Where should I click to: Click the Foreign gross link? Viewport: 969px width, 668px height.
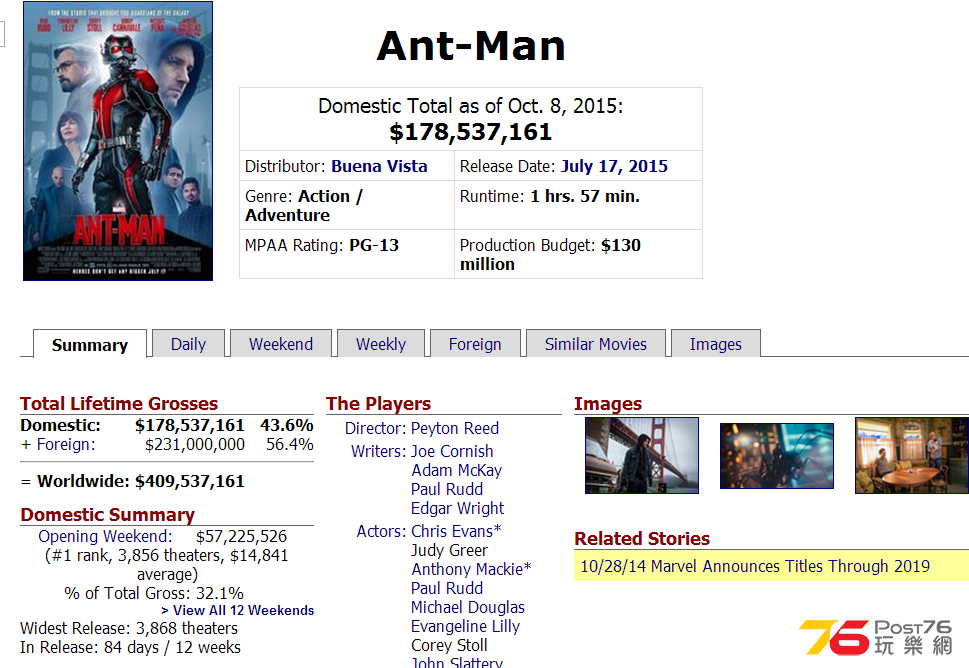point(66,444)
